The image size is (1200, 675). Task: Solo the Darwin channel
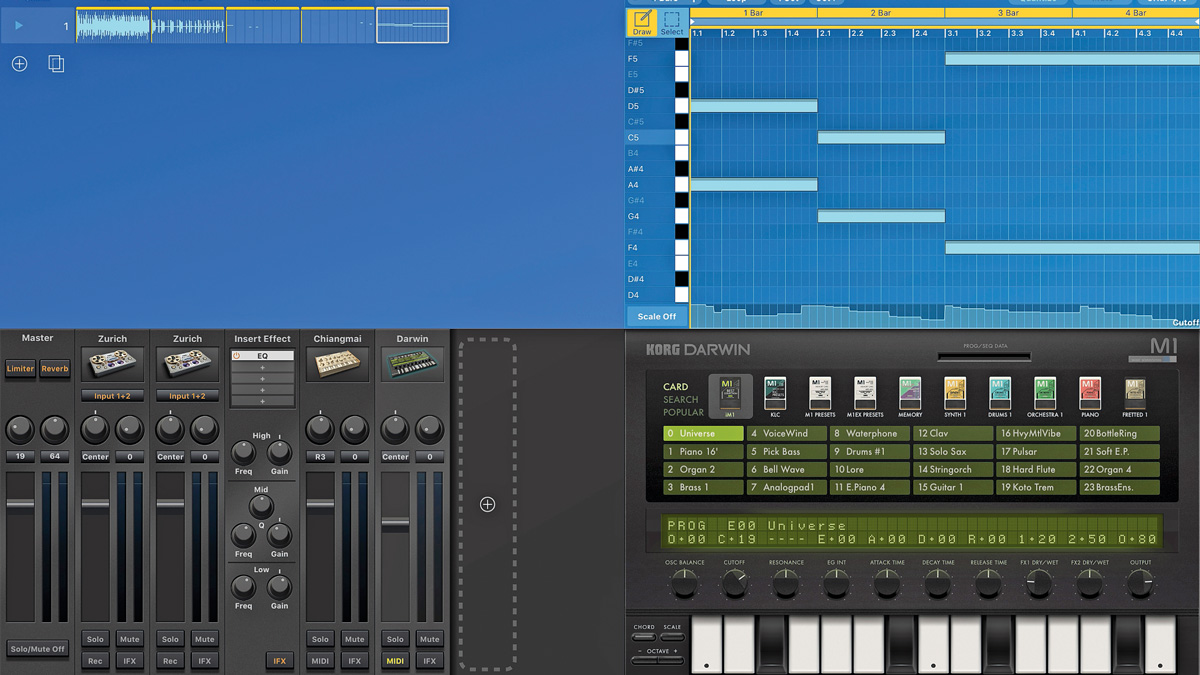pos(395,639)
